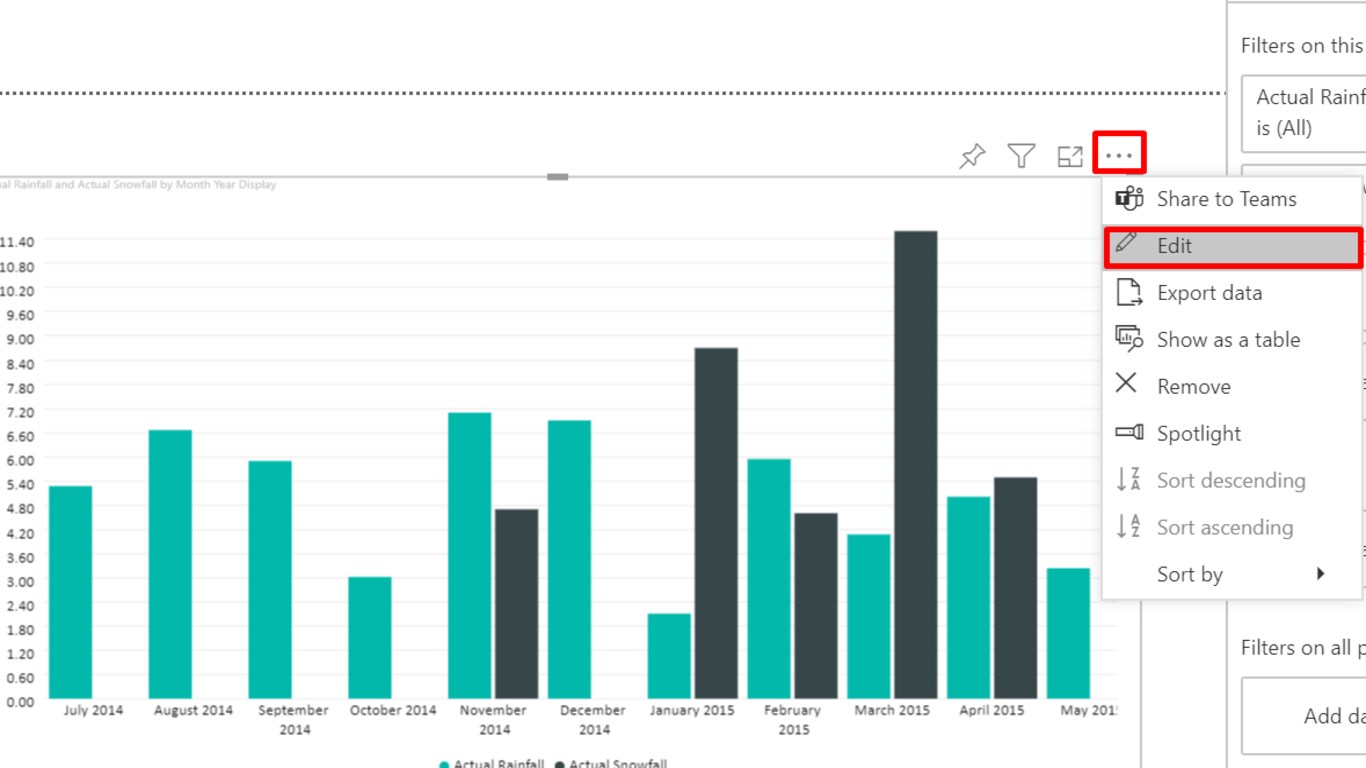This screenshot has width=1366, height=768.
Task: Click the Teams icon in menu
Action: click(x=1129, y=198)
